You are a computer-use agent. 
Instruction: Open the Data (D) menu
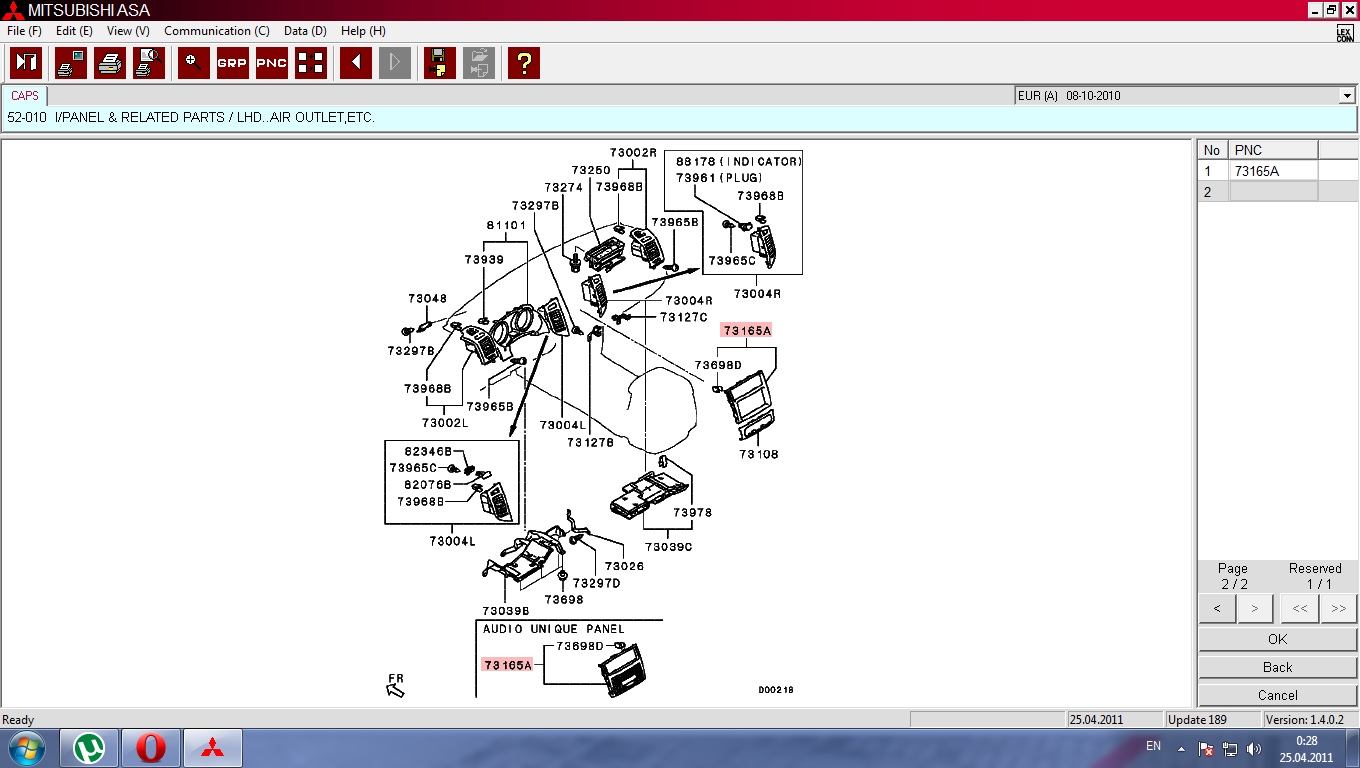point(305,31)
